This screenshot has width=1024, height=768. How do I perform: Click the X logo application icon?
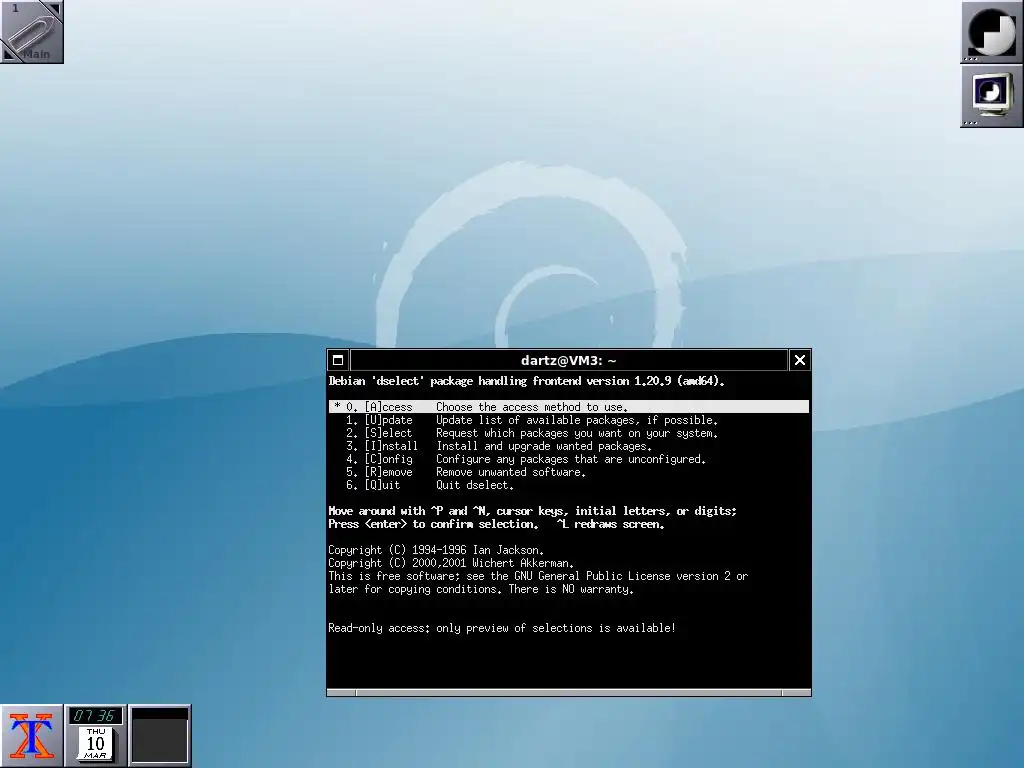31,735
